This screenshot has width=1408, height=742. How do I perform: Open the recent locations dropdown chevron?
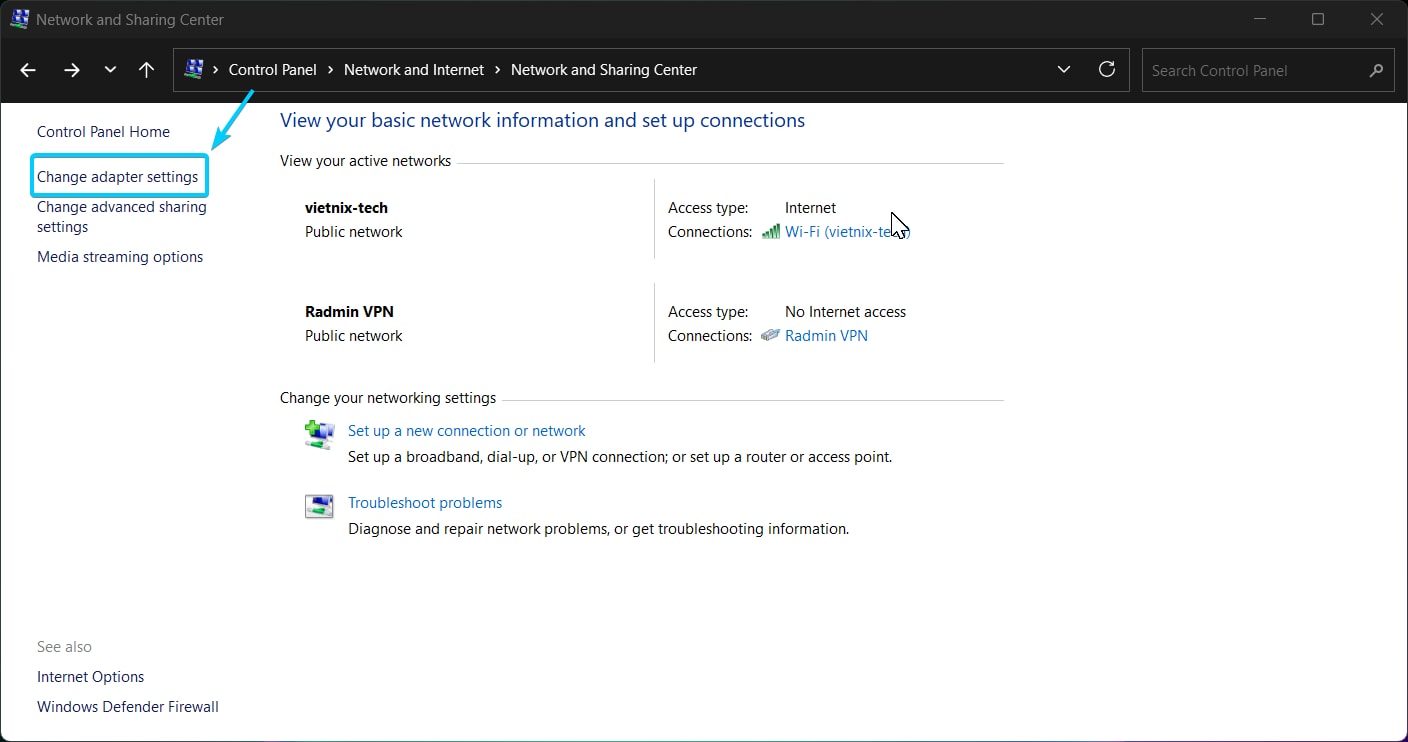[x=110, y=70]
